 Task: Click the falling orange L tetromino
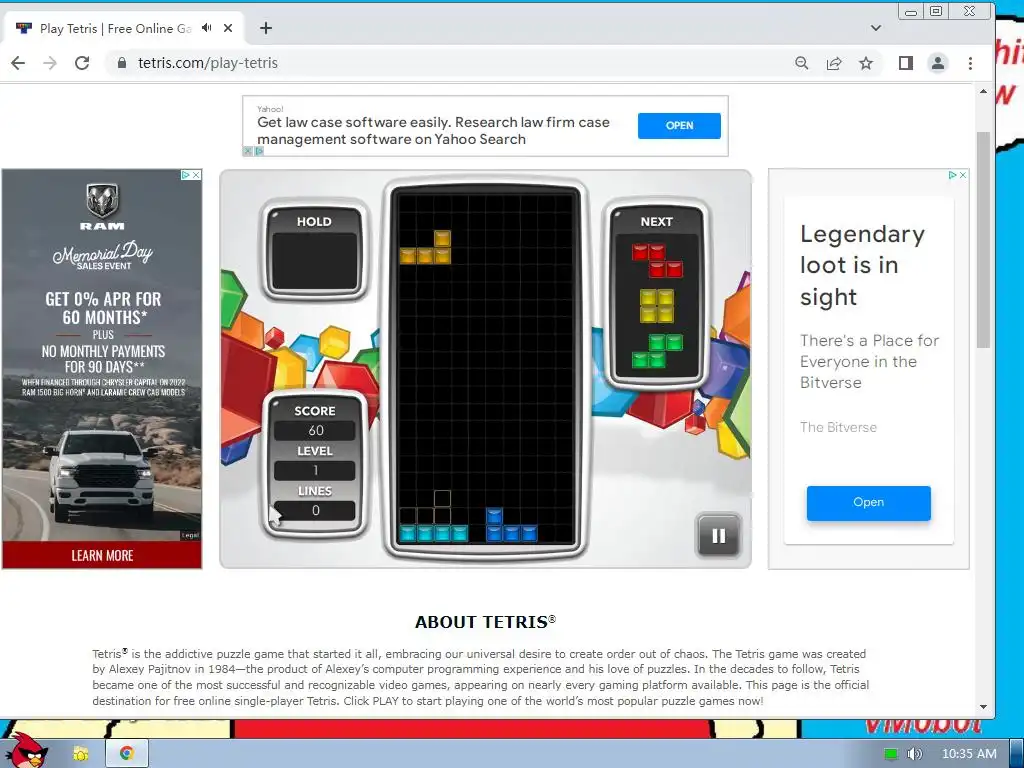pyautogui.click(x=425, y=248)
